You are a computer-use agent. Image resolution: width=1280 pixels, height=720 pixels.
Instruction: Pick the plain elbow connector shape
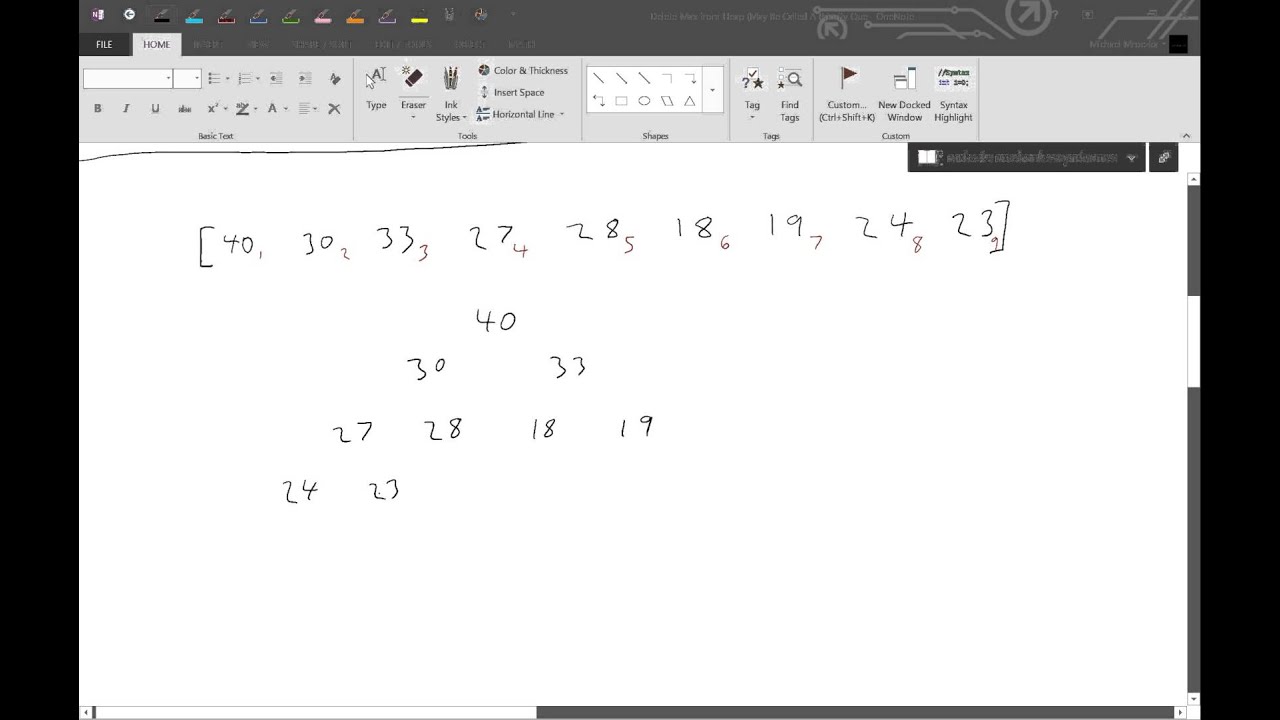click(667, 78)
